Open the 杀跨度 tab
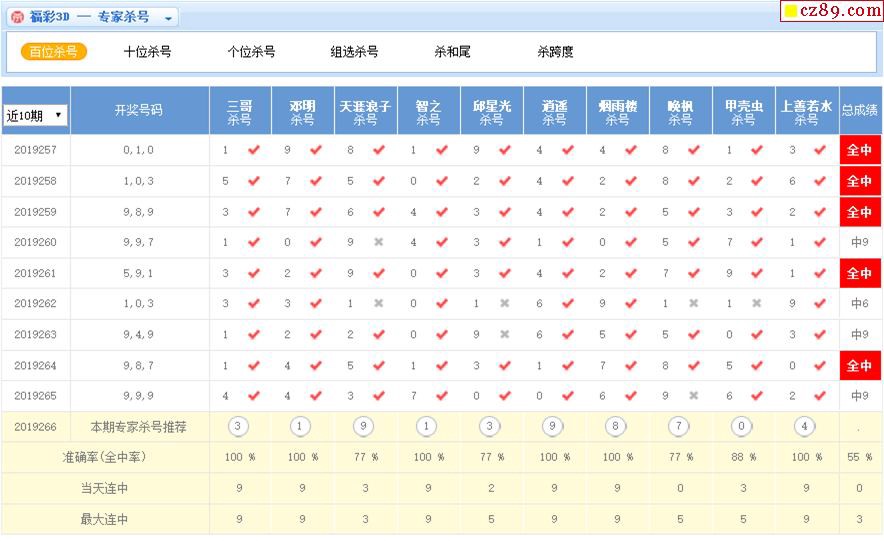Screen dimensions: 884x541 [x=555, y=52]
